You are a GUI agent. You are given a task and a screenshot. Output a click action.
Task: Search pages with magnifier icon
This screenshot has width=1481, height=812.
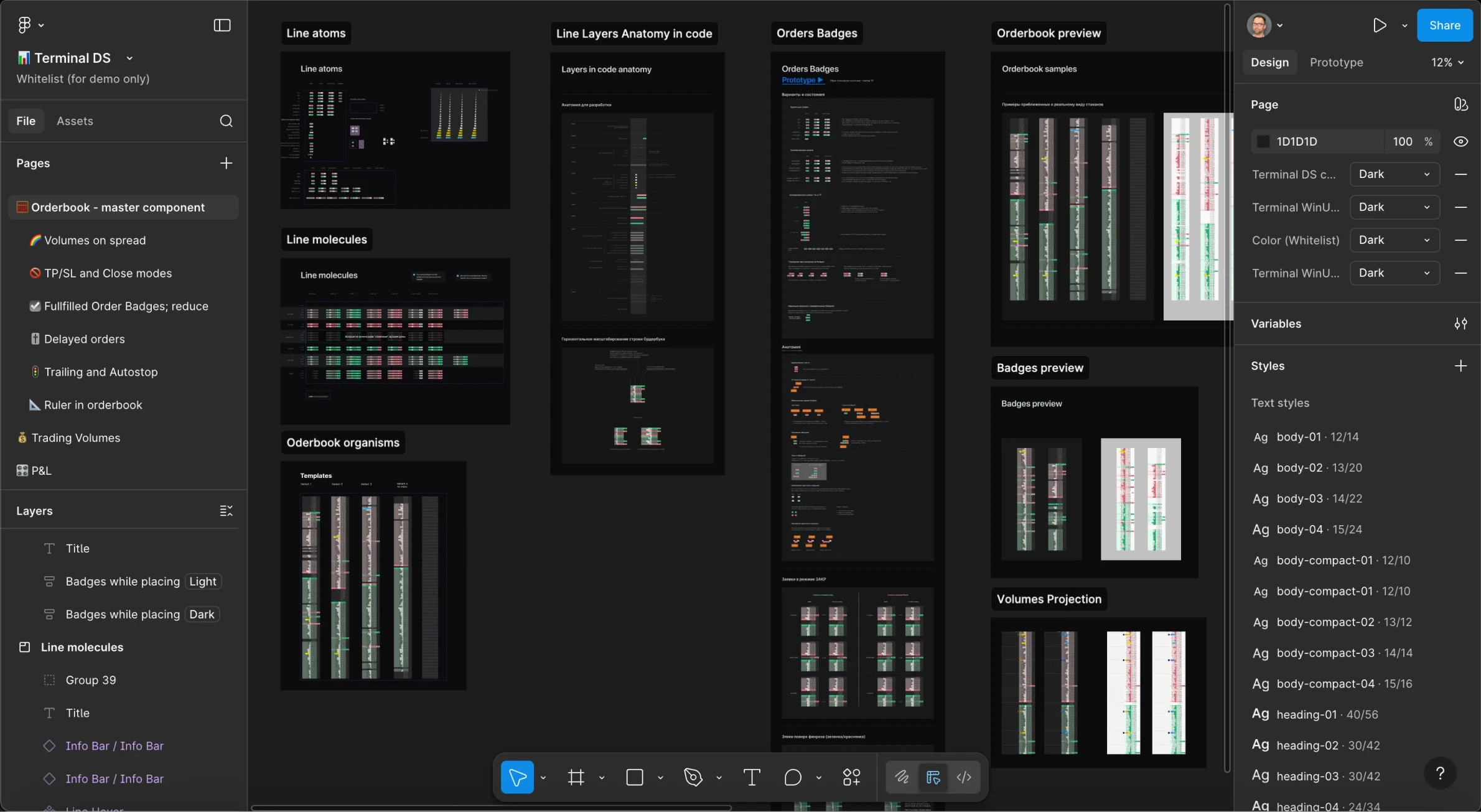[x=226, y=121]
